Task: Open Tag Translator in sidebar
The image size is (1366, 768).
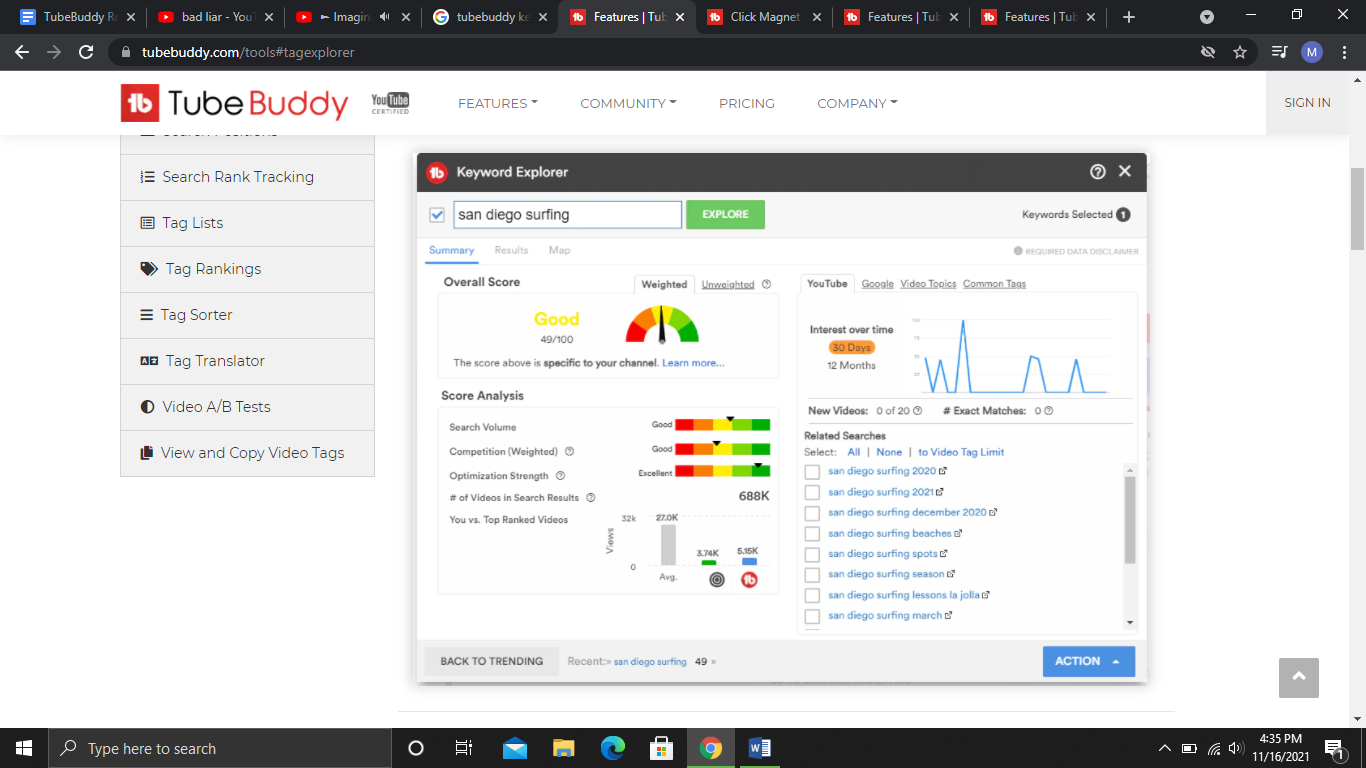Action: (247, 361)
